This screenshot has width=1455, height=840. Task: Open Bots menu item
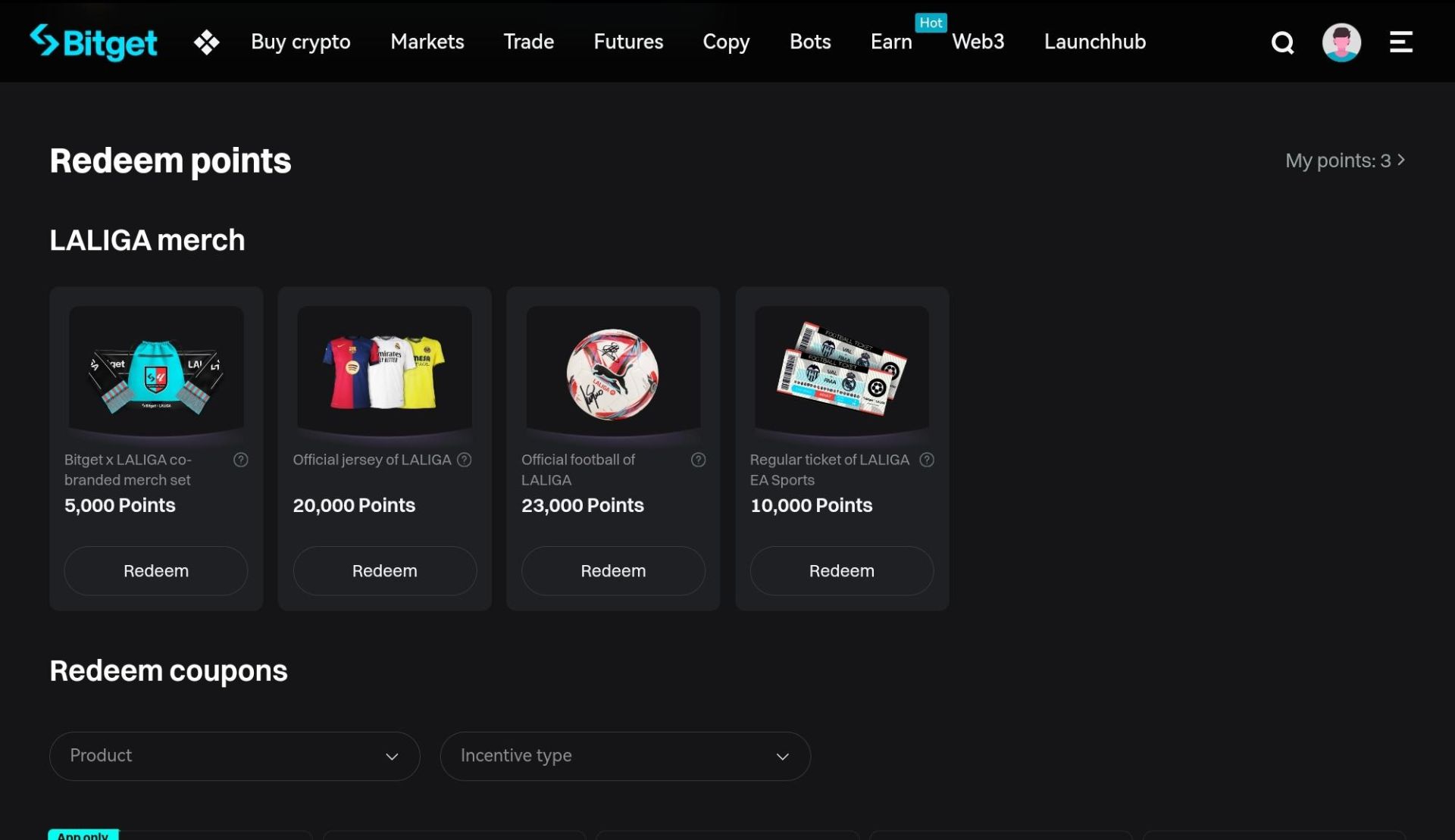point(810,42)
